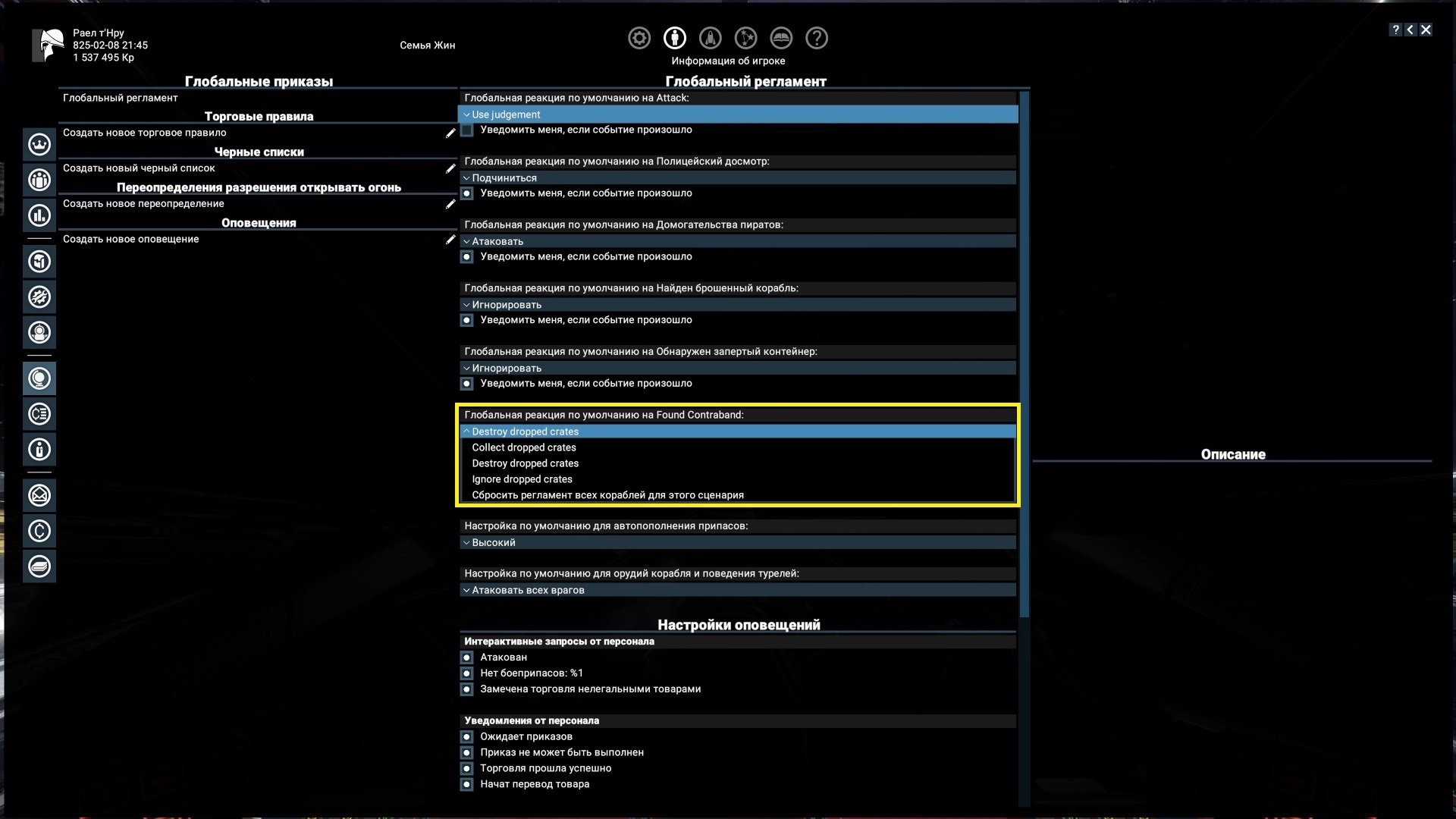
Task: Click the help question mark in the top-right corner
Action: (1395, 30)
